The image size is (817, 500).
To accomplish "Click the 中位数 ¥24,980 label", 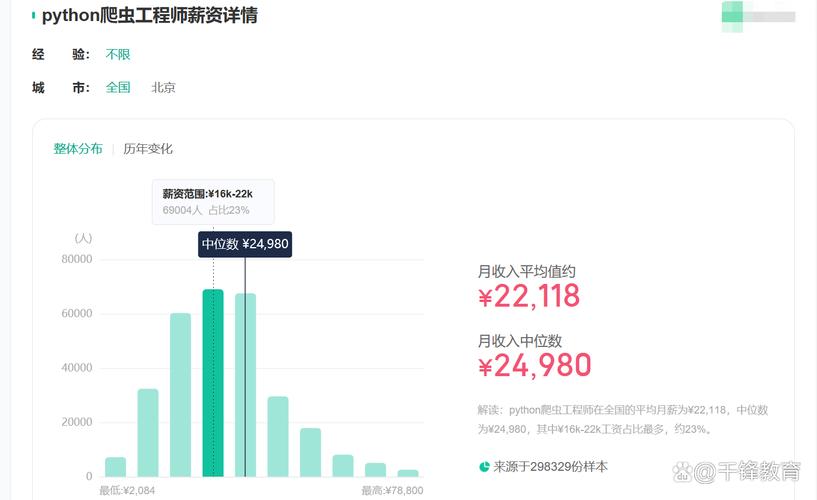I will point(245,244).
